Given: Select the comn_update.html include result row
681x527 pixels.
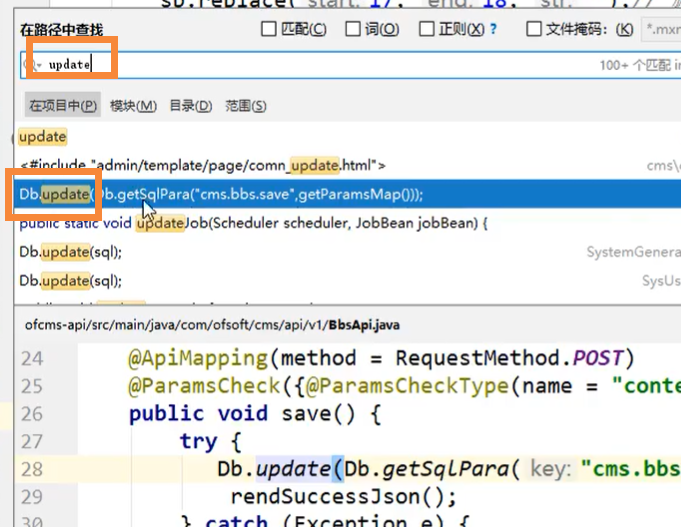Looking at the screenshot, I should point(347,166).
